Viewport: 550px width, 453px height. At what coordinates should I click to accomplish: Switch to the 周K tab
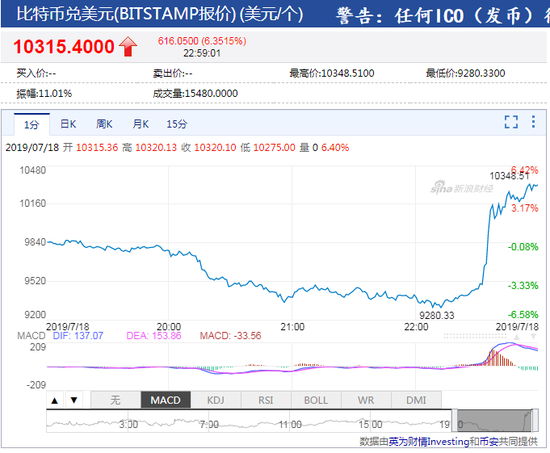coord(104,124)
